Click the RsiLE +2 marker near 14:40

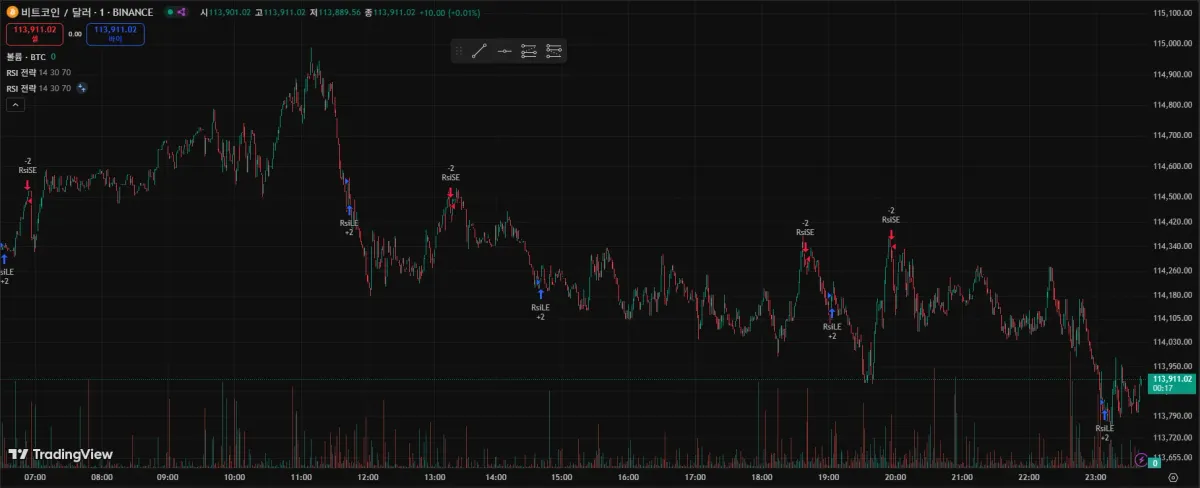click(x=540, y=305)
